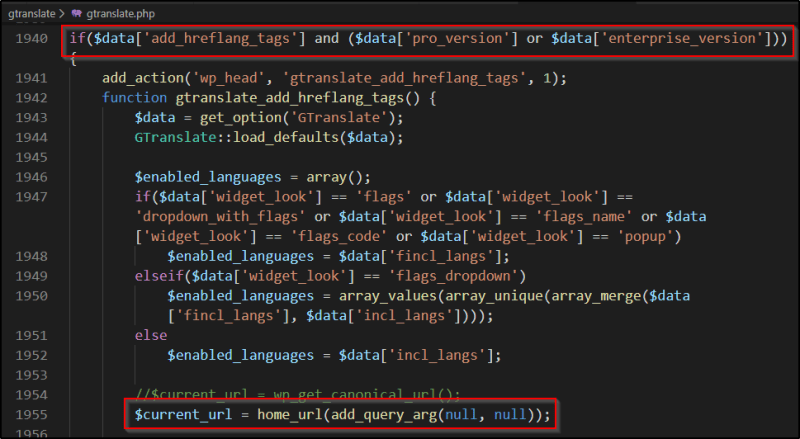Click line number 1948
Image resolution: width=800 pixels, height=439 pixels.
(x=32, y=256)
